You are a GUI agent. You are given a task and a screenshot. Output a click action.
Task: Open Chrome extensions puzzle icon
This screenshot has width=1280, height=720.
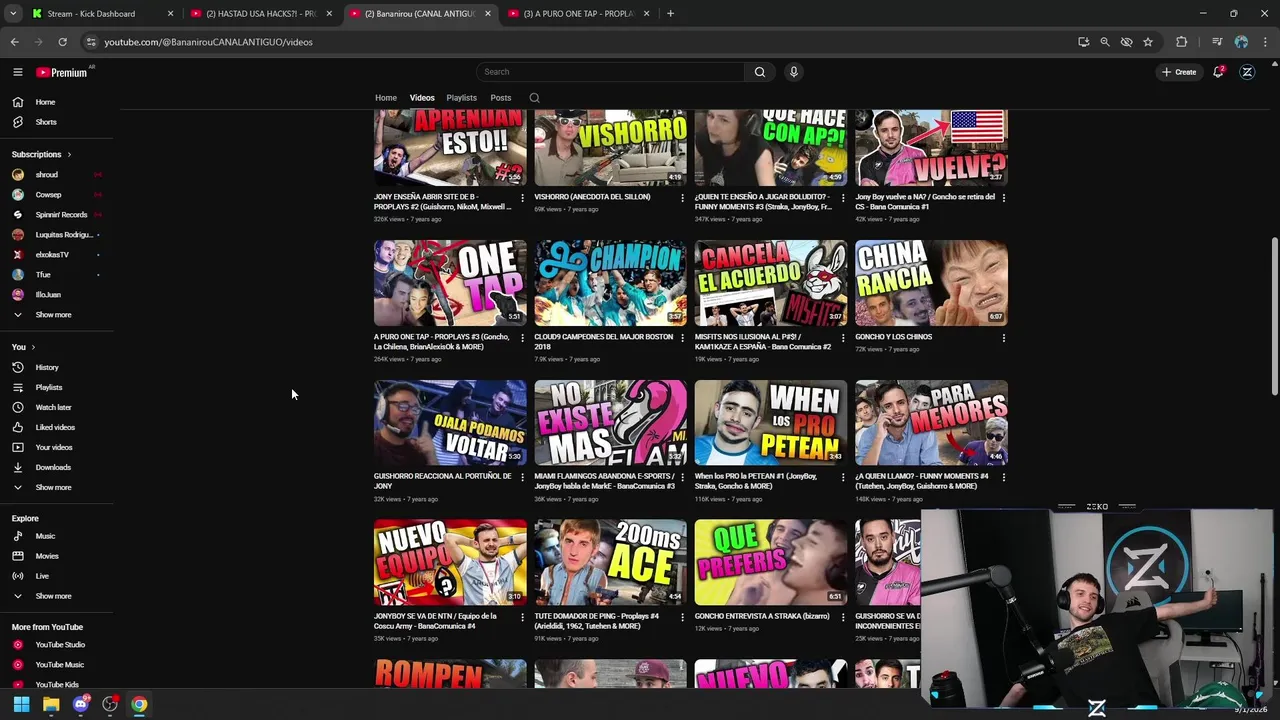pyautogui.click(x=1182, y=42)
